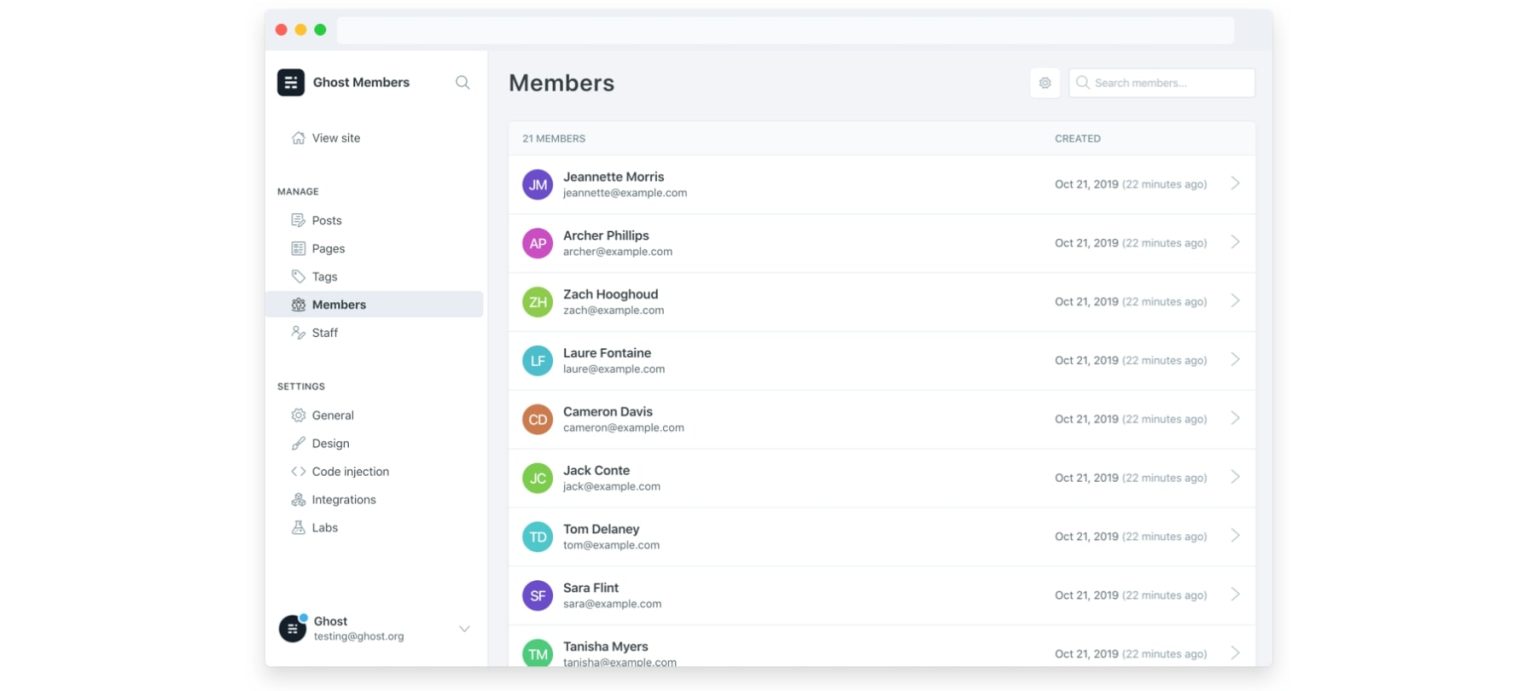Select Members in the Manage menu

click(338, 304)
